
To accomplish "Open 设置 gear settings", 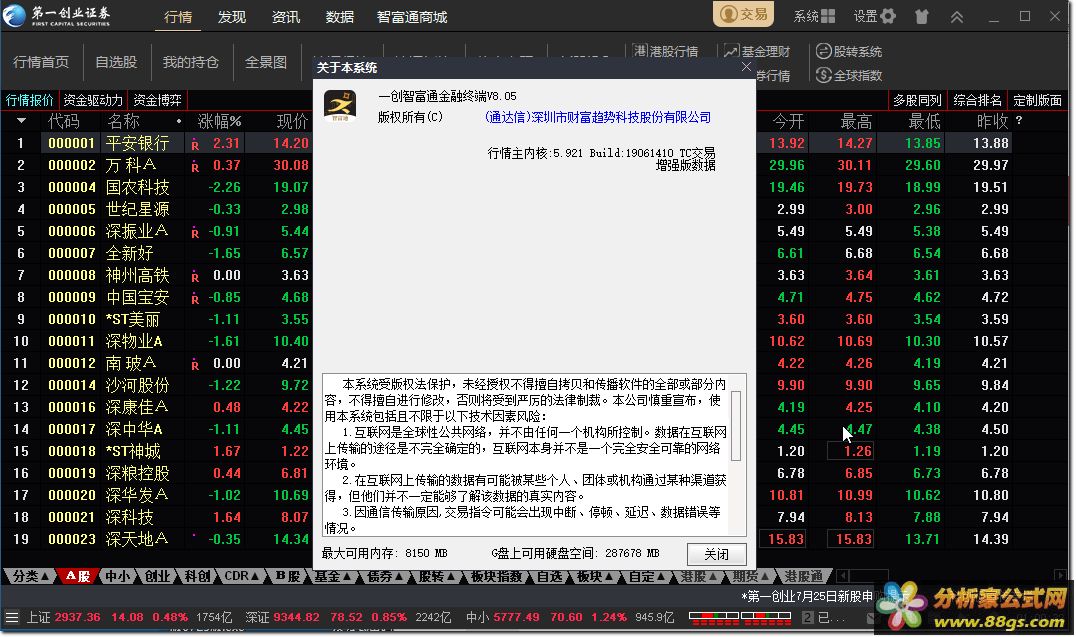I will [x=874, y=16].
